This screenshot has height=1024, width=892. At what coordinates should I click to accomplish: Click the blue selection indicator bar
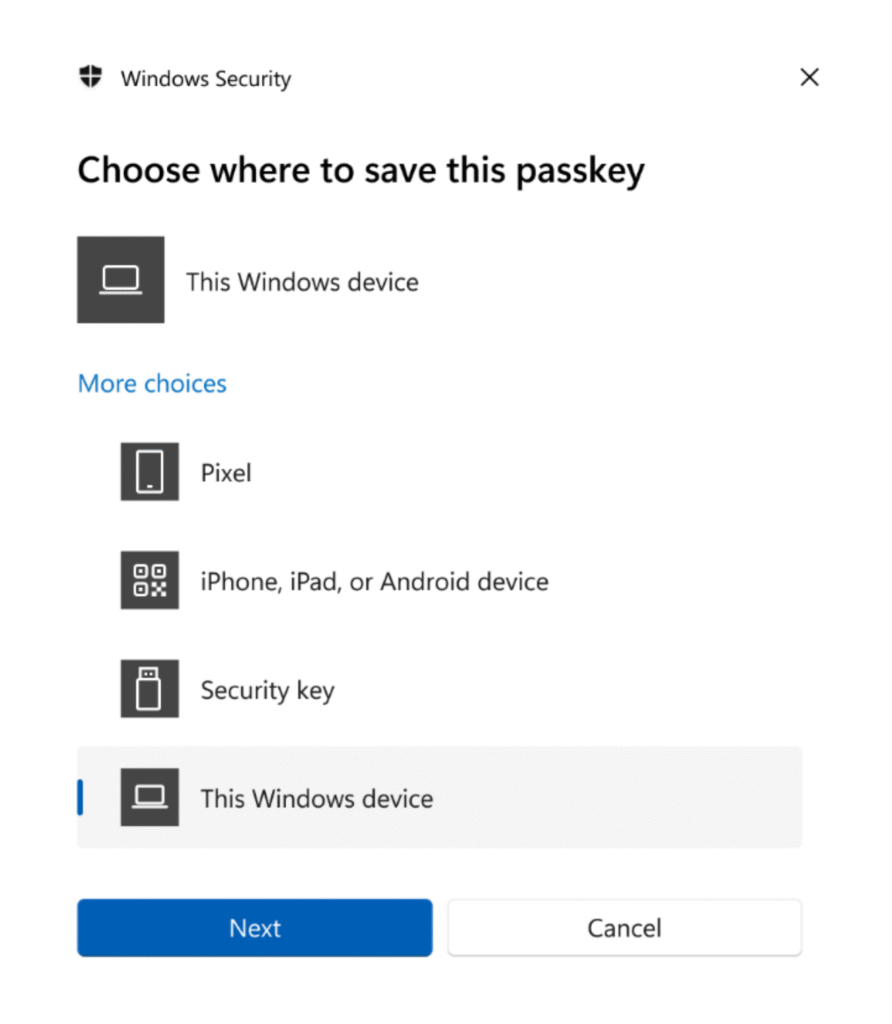click(x=81, y=797)
